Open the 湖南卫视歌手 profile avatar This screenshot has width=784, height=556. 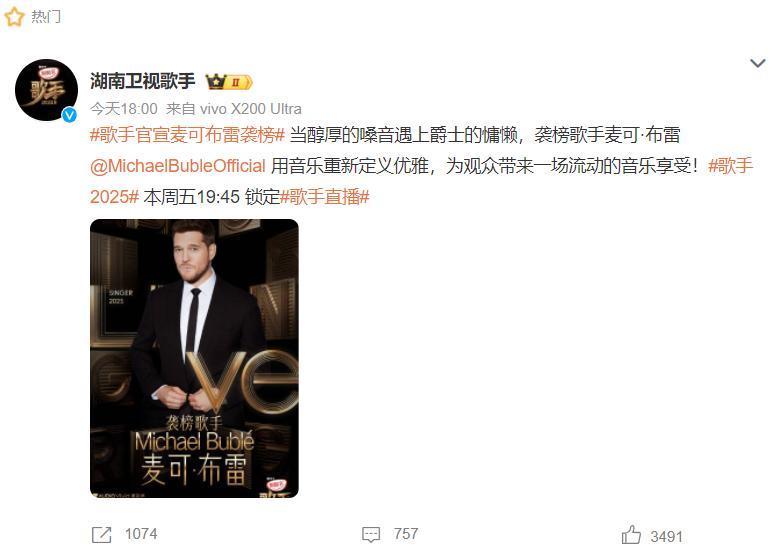point(46,90)
